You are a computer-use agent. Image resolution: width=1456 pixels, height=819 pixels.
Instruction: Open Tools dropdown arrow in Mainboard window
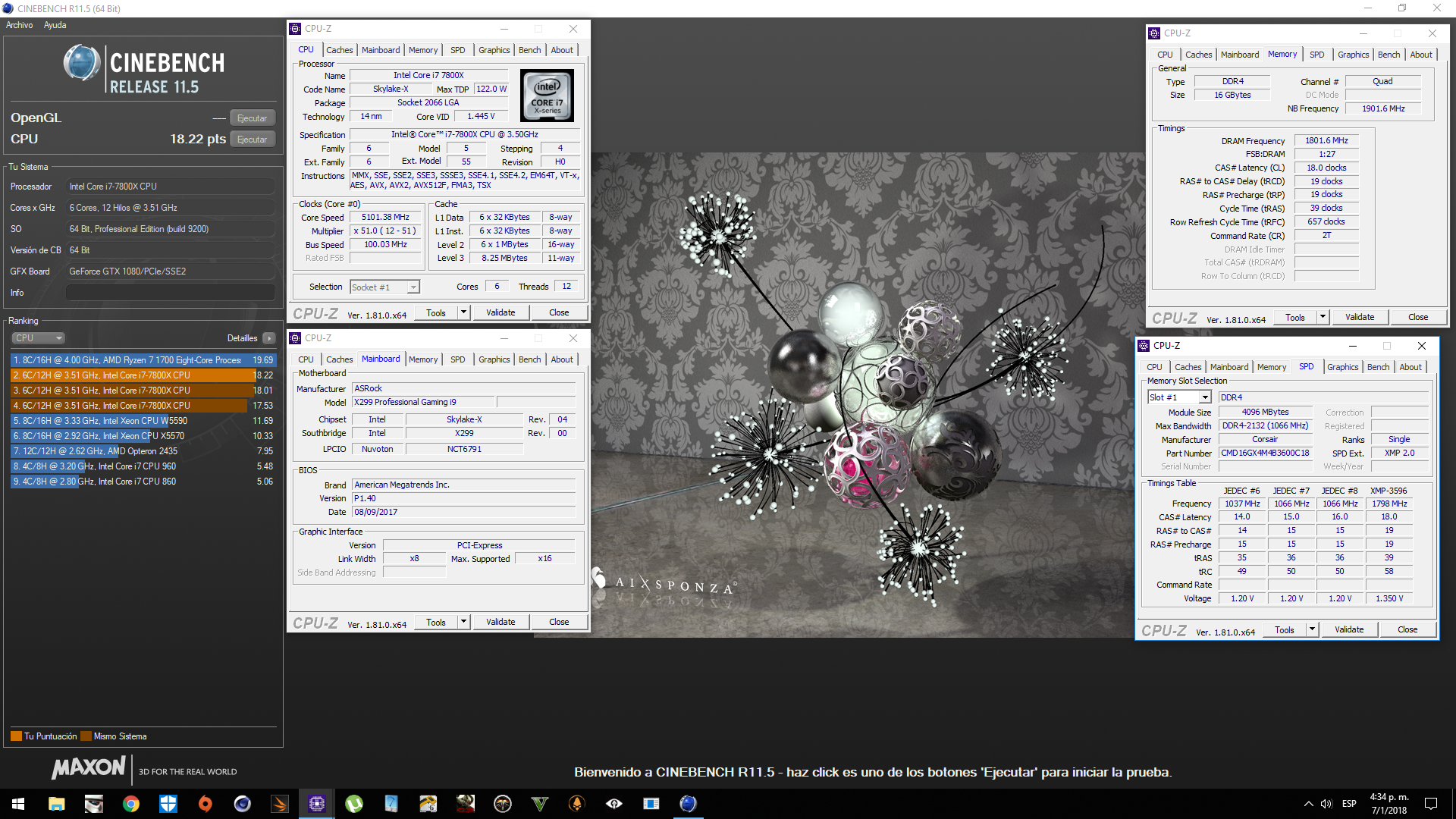(x=463, y=622)
